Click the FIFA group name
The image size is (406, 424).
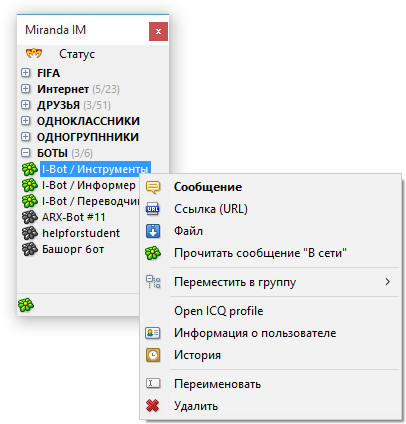pos(48,73)
